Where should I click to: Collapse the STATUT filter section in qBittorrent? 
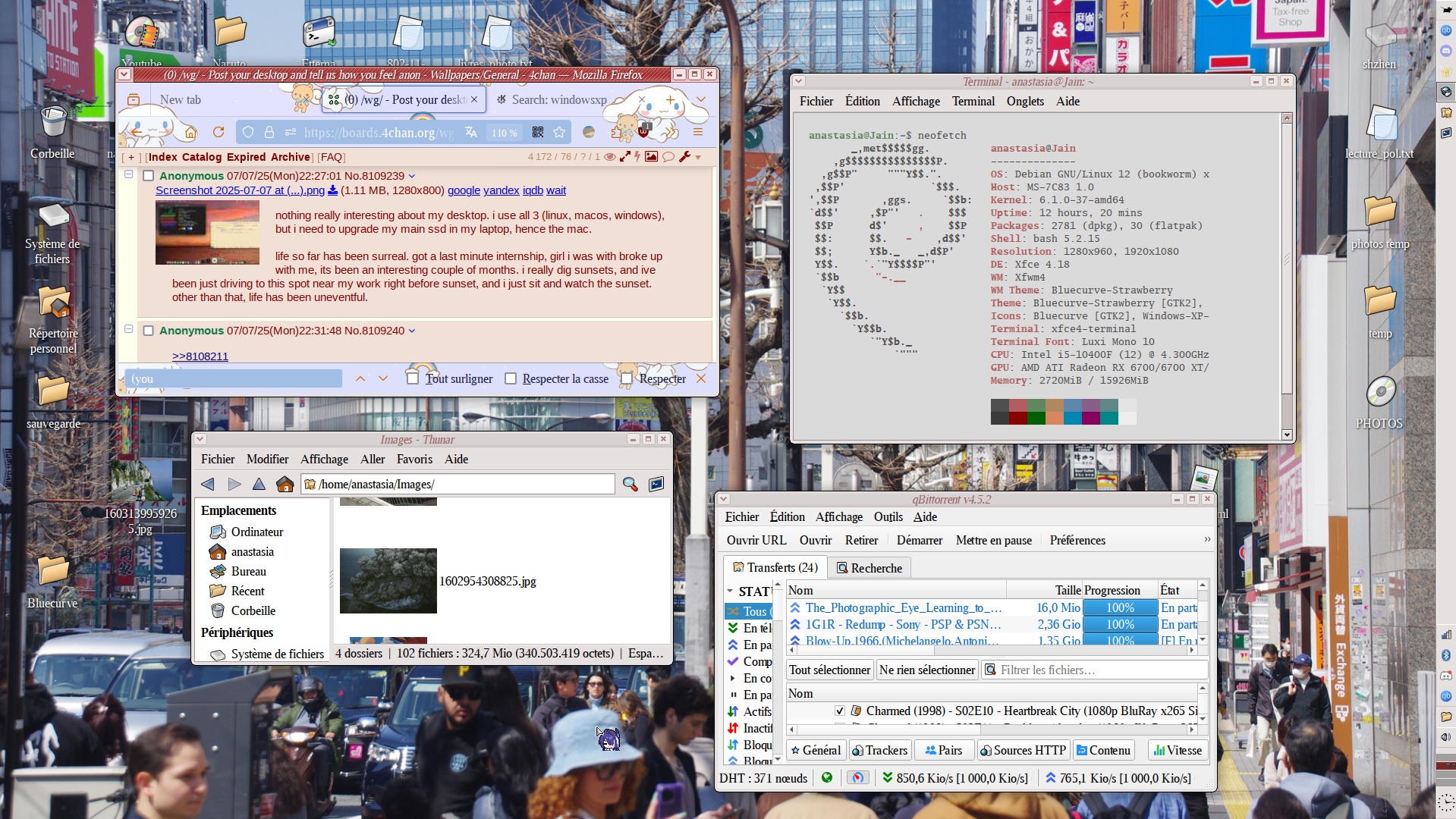coord(730,591)
